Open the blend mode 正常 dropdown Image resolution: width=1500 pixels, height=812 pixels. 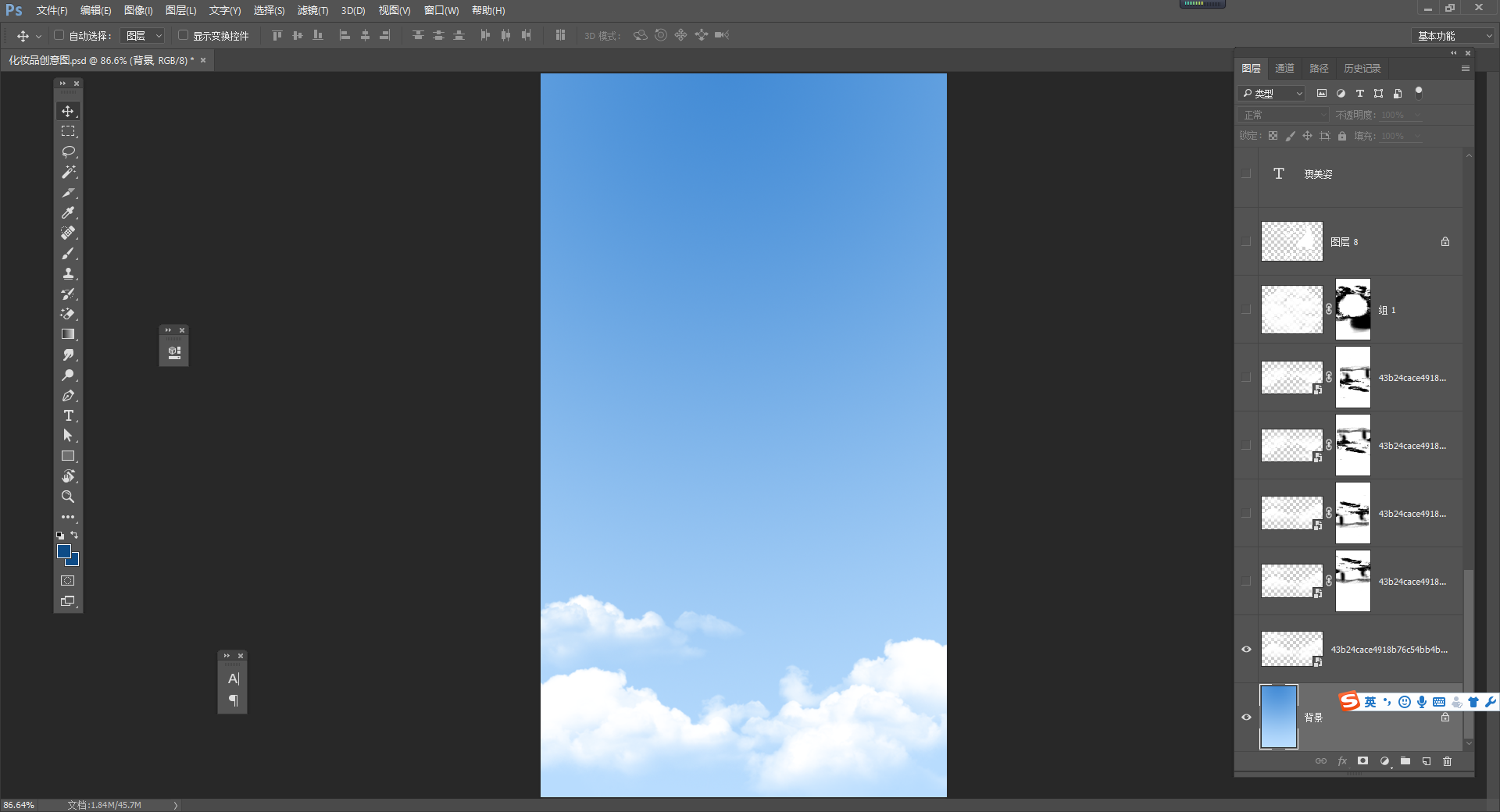point(1284,115)
